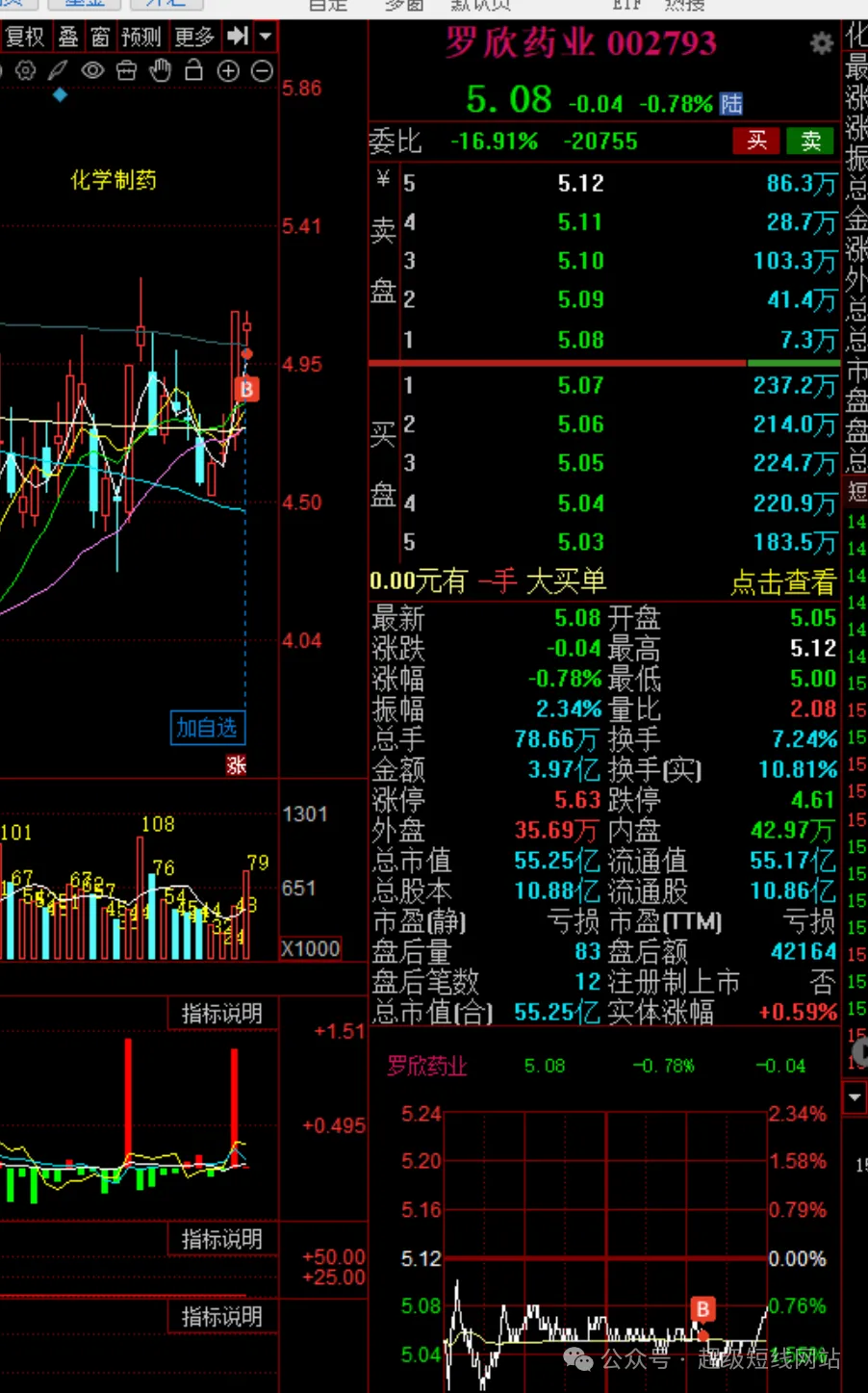Click the 委比 -16.91% value

point(494,142)
